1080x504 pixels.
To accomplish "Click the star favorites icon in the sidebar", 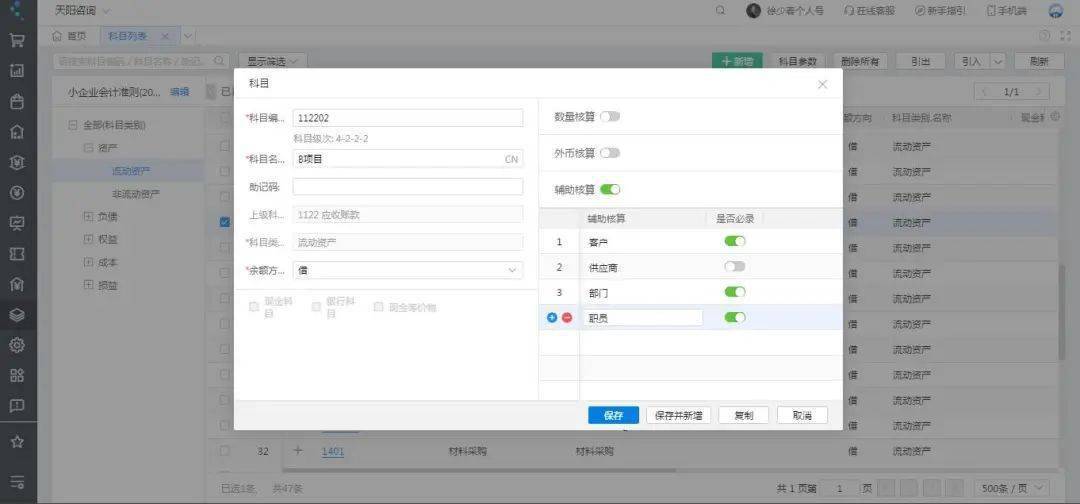I will 17,441.
